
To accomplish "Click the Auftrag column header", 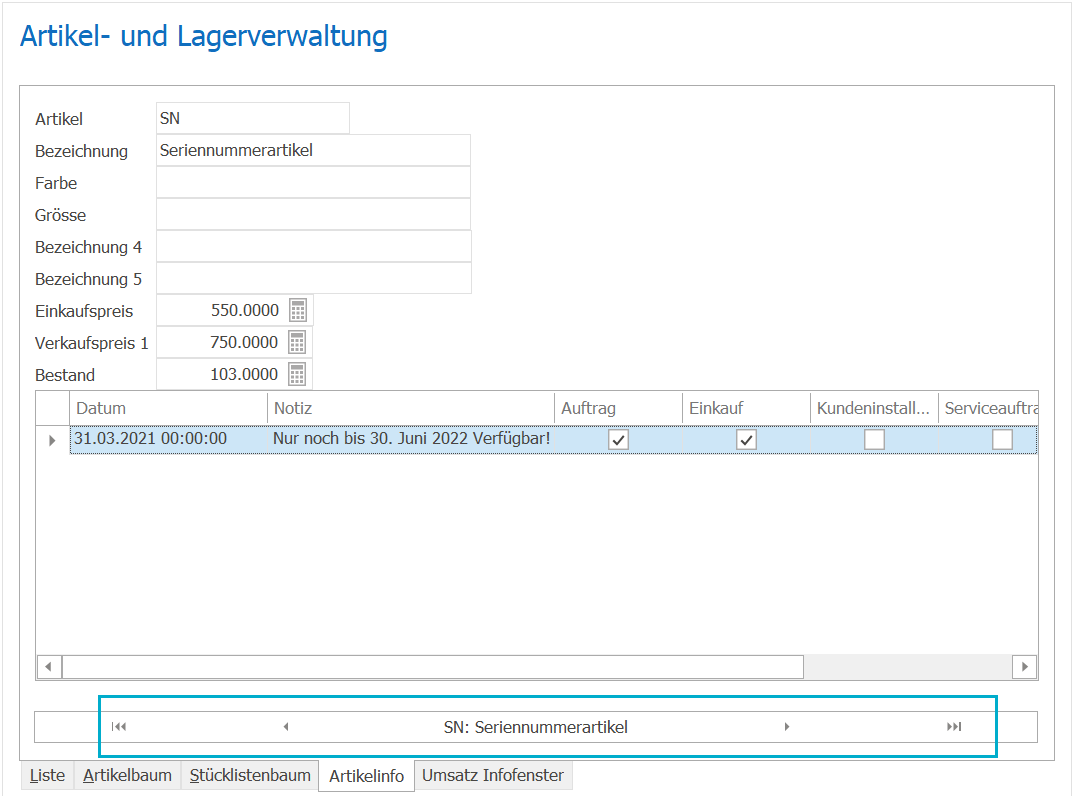I will click(618, 408).
